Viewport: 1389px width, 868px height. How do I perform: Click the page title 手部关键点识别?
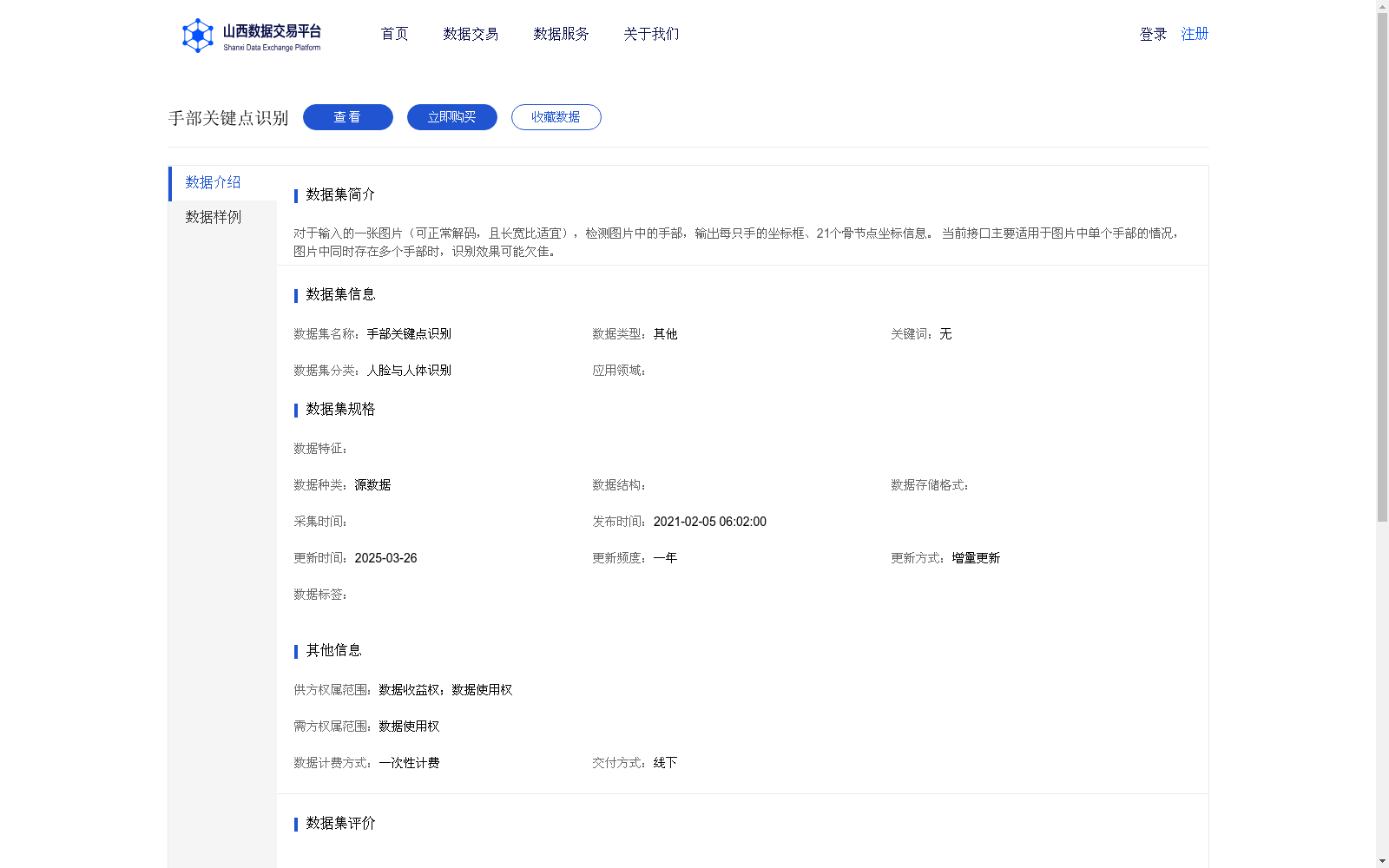coord(228,118)
